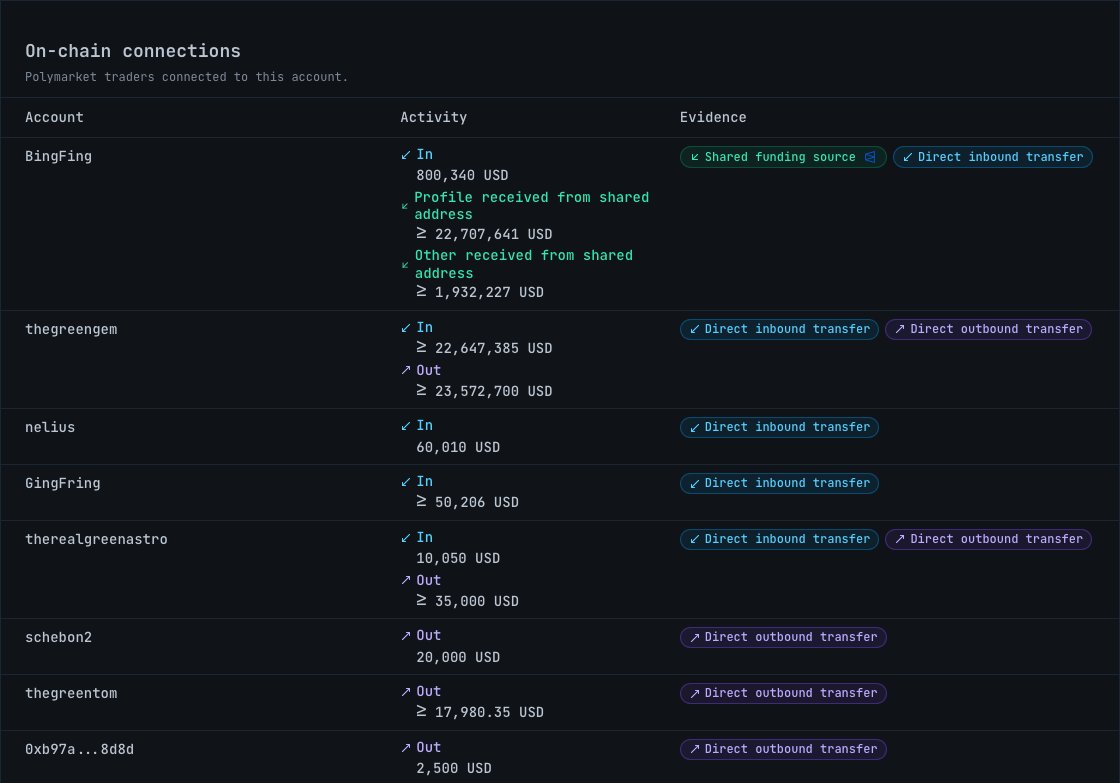Click the On-chain connections heading
Viewport: 1120px width, 783px height.
pos(133,51)
